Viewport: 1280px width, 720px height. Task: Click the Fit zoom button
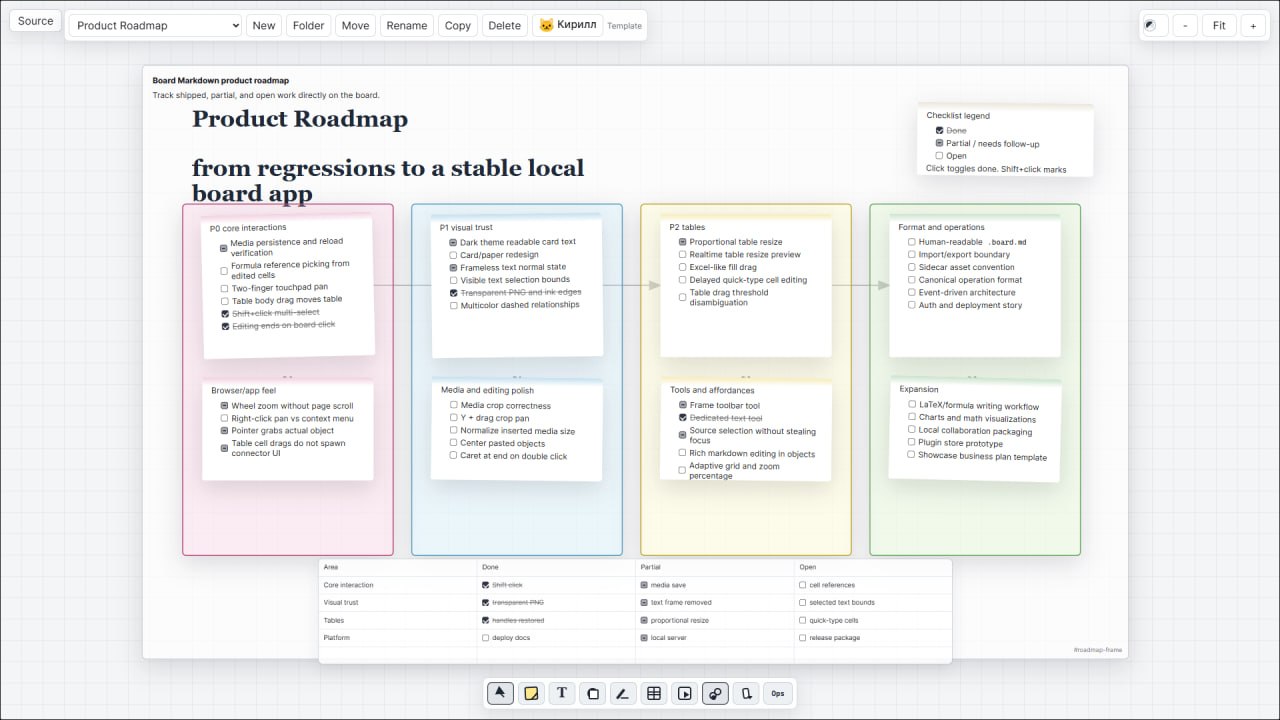click(x=1219, y=26)
